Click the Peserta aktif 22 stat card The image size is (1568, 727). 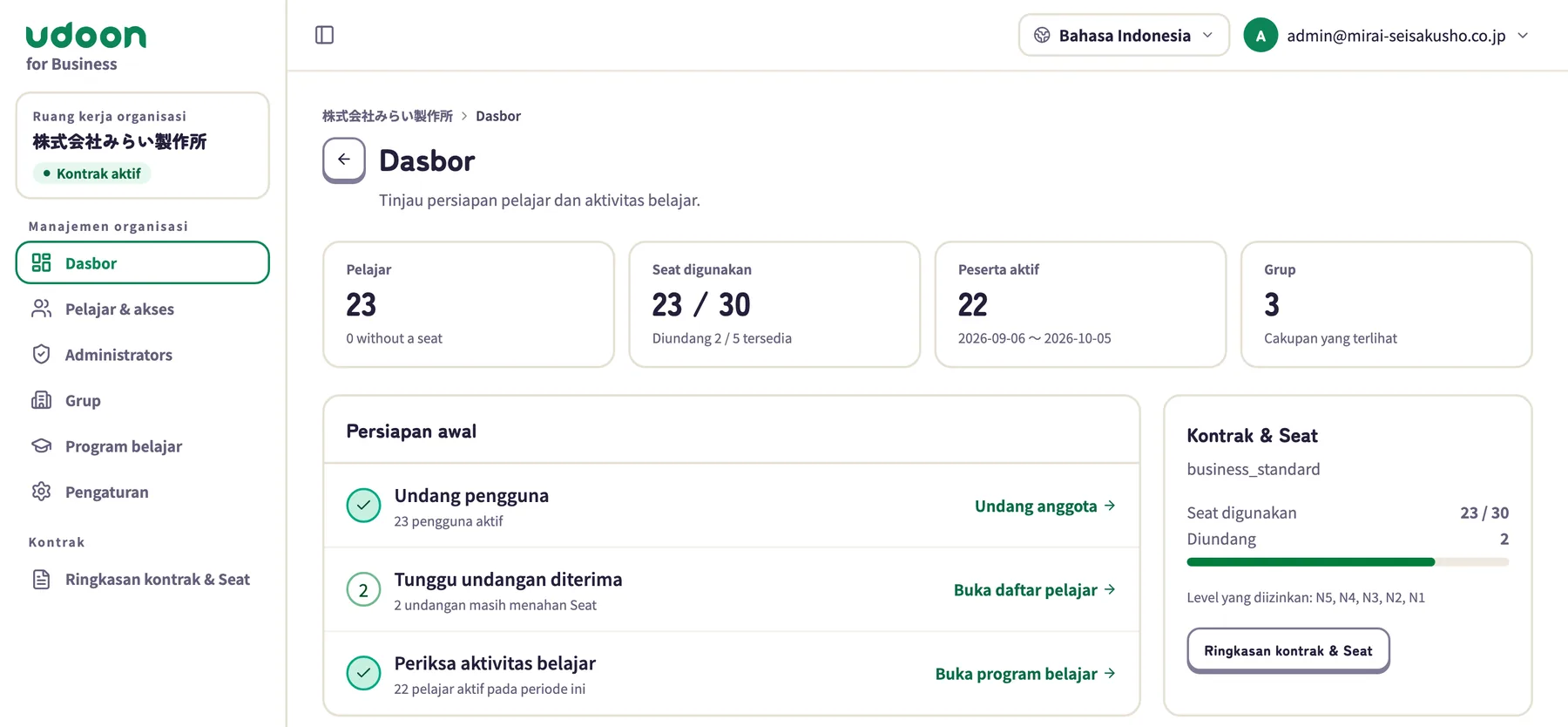(x=1080, y=304)
